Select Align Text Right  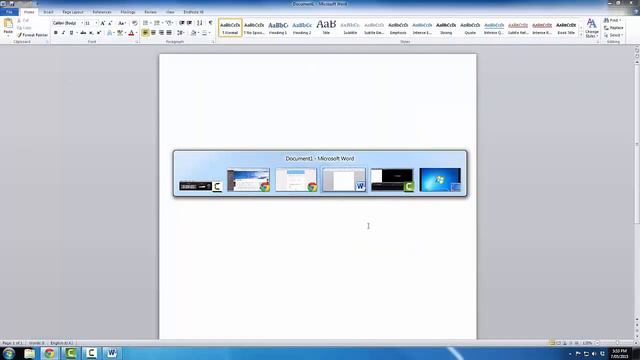161,33
